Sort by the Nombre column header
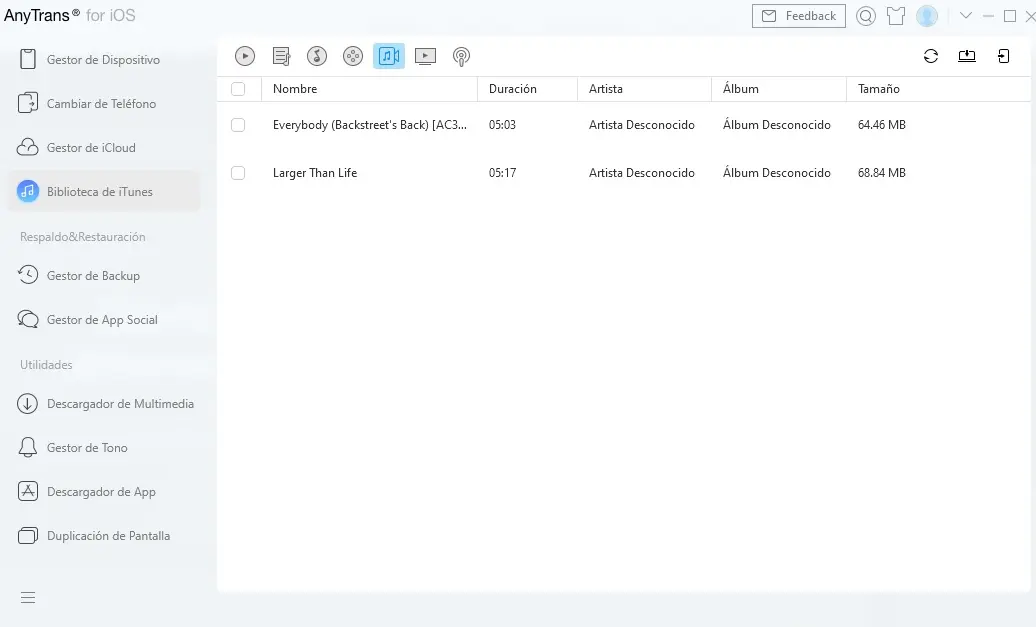 point(369,89)
